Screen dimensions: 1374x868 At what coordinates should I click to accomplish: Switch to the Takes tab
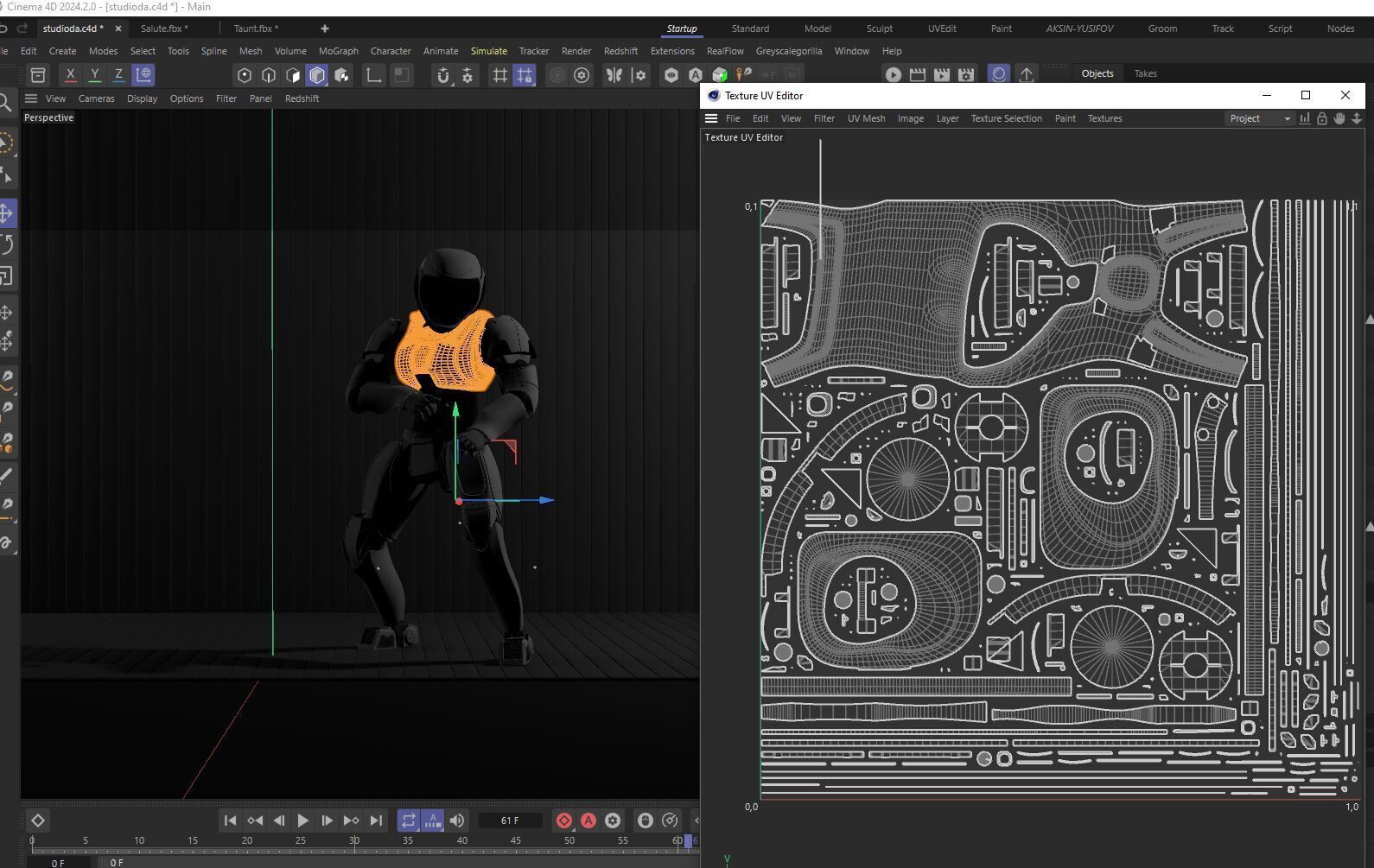[x=1145, y=73]
